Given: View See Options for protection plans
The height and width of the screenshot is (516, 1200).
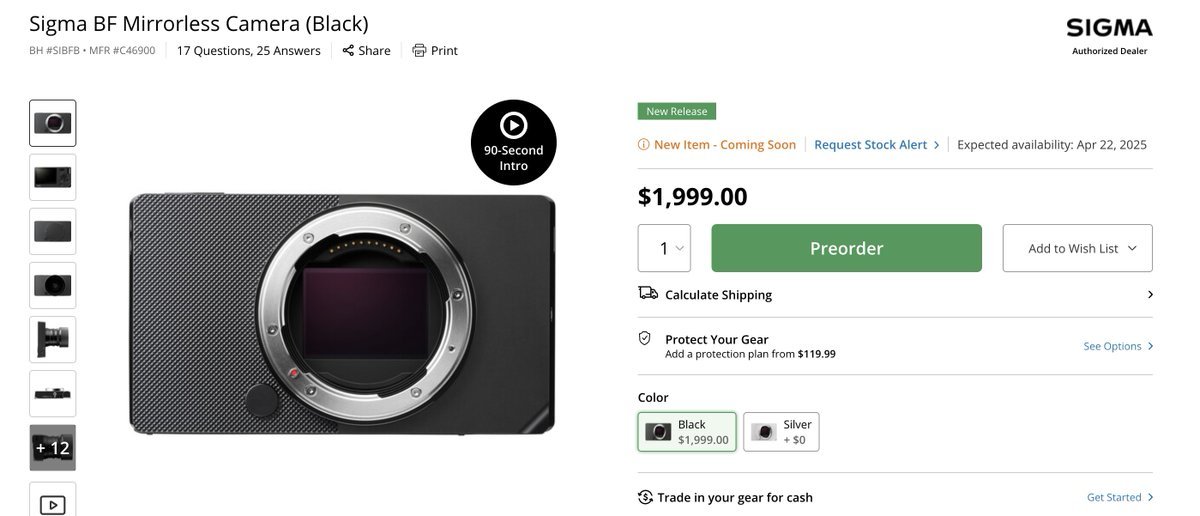Looking at the screenshot, I should tap(1112, 346).
